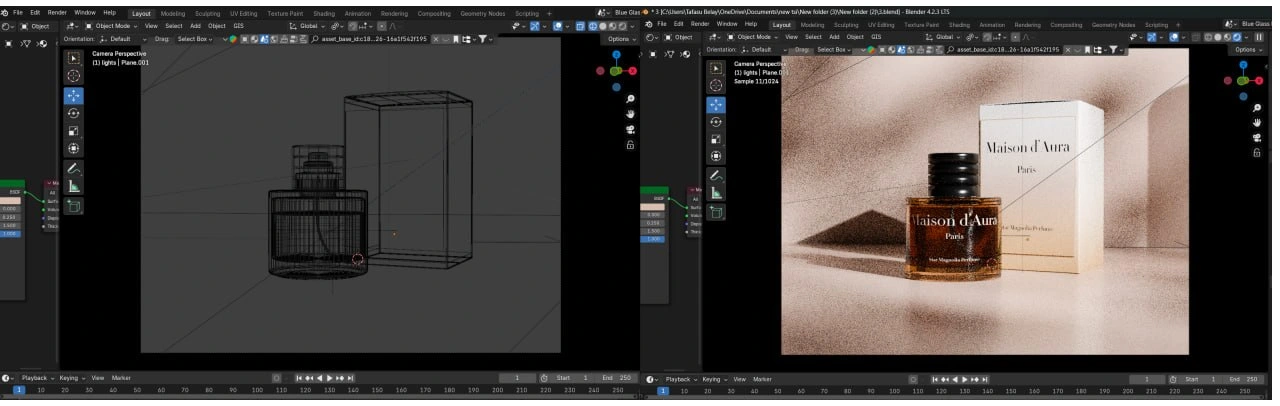This screenshot has height=406, width=1280.
Task: Open File menu in left window
Action: [19, 12]
